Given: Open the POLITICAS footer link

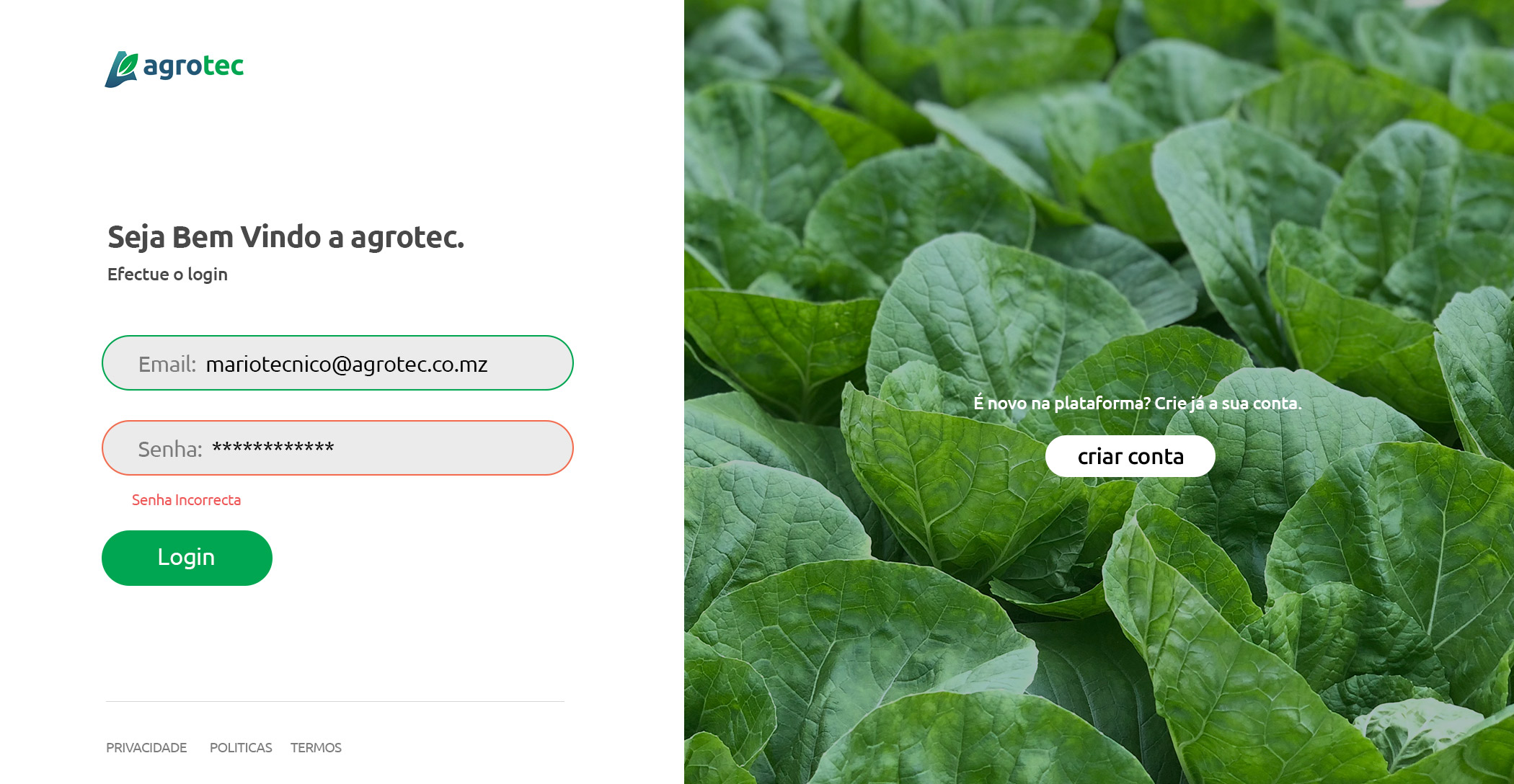Looking at the screenshot, I should click(241, 748).
